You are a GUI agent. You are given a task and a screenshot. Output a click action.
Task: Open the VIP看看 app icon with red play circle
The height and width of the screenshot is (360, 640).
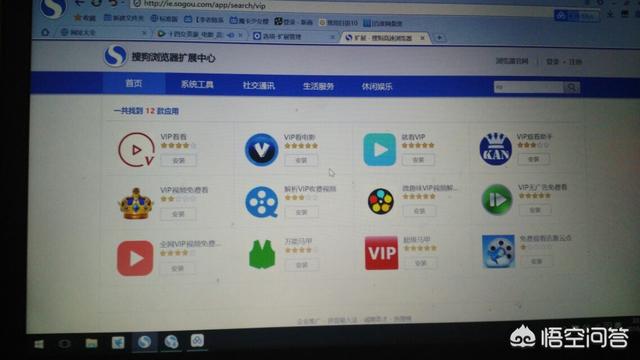137,150
